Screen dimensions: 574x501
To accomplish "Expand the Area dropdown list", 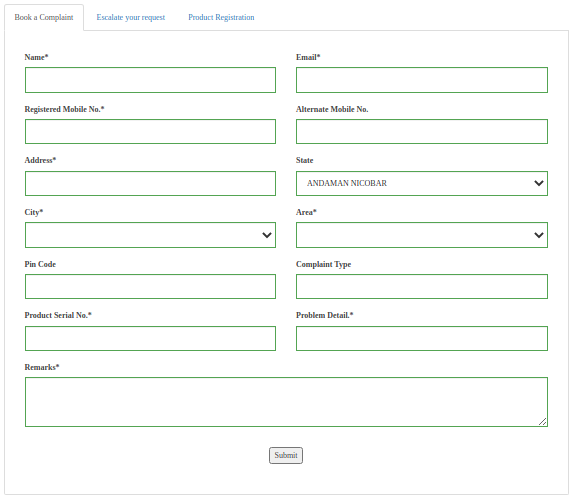I will tap(422, 235).
